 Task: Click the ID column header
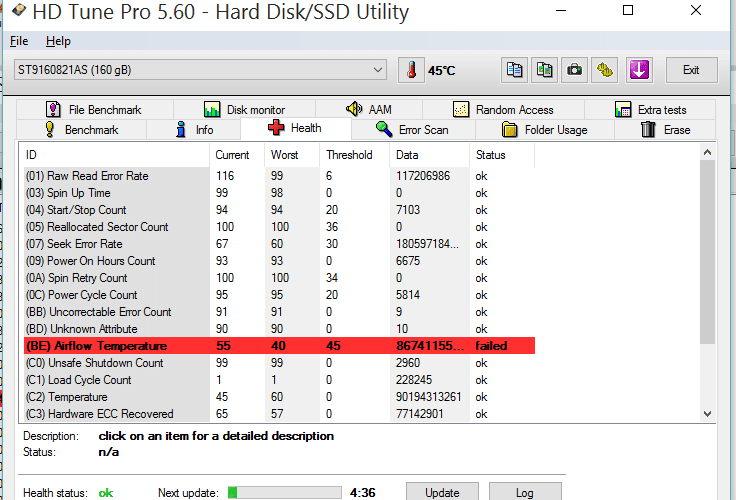coord(115,155)
